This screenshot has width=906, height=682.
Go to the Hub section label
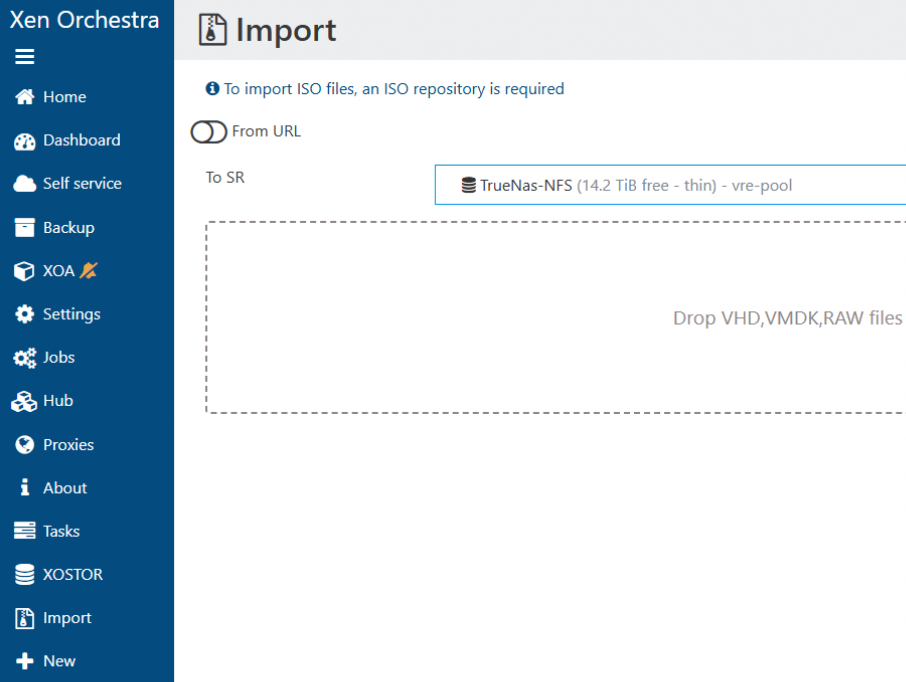coord(58,401)
